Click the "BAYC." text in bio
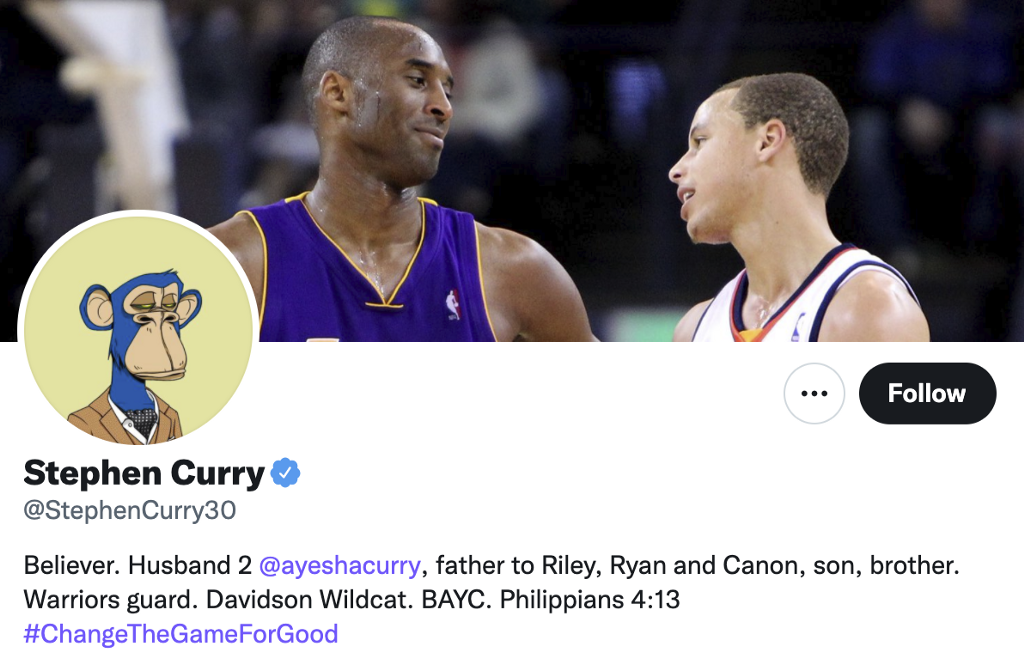 click(456, 599)
